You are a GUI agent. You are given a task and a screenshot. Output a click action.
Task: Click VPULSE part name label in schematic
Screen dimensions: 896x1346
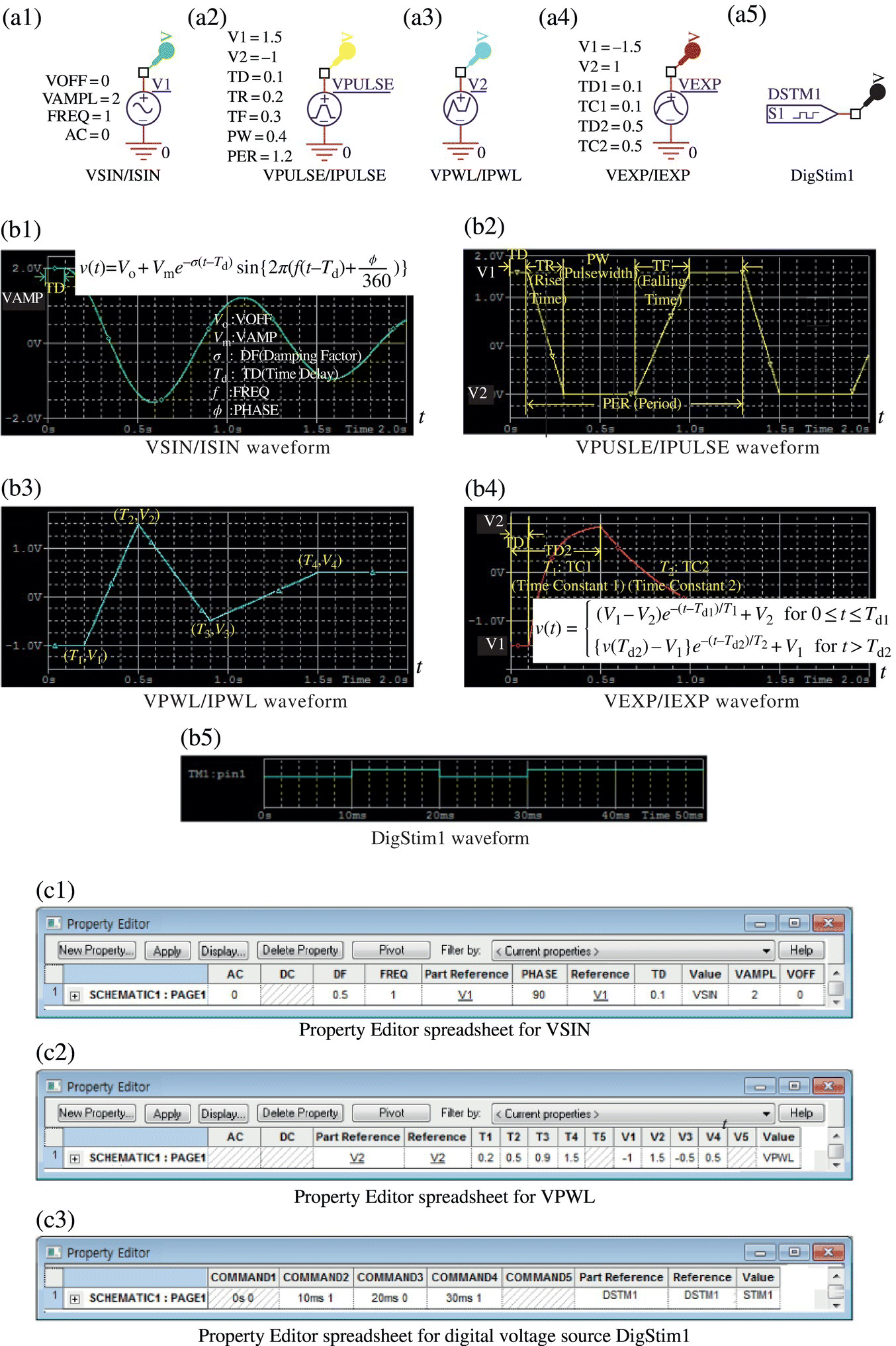coord(363,84)
